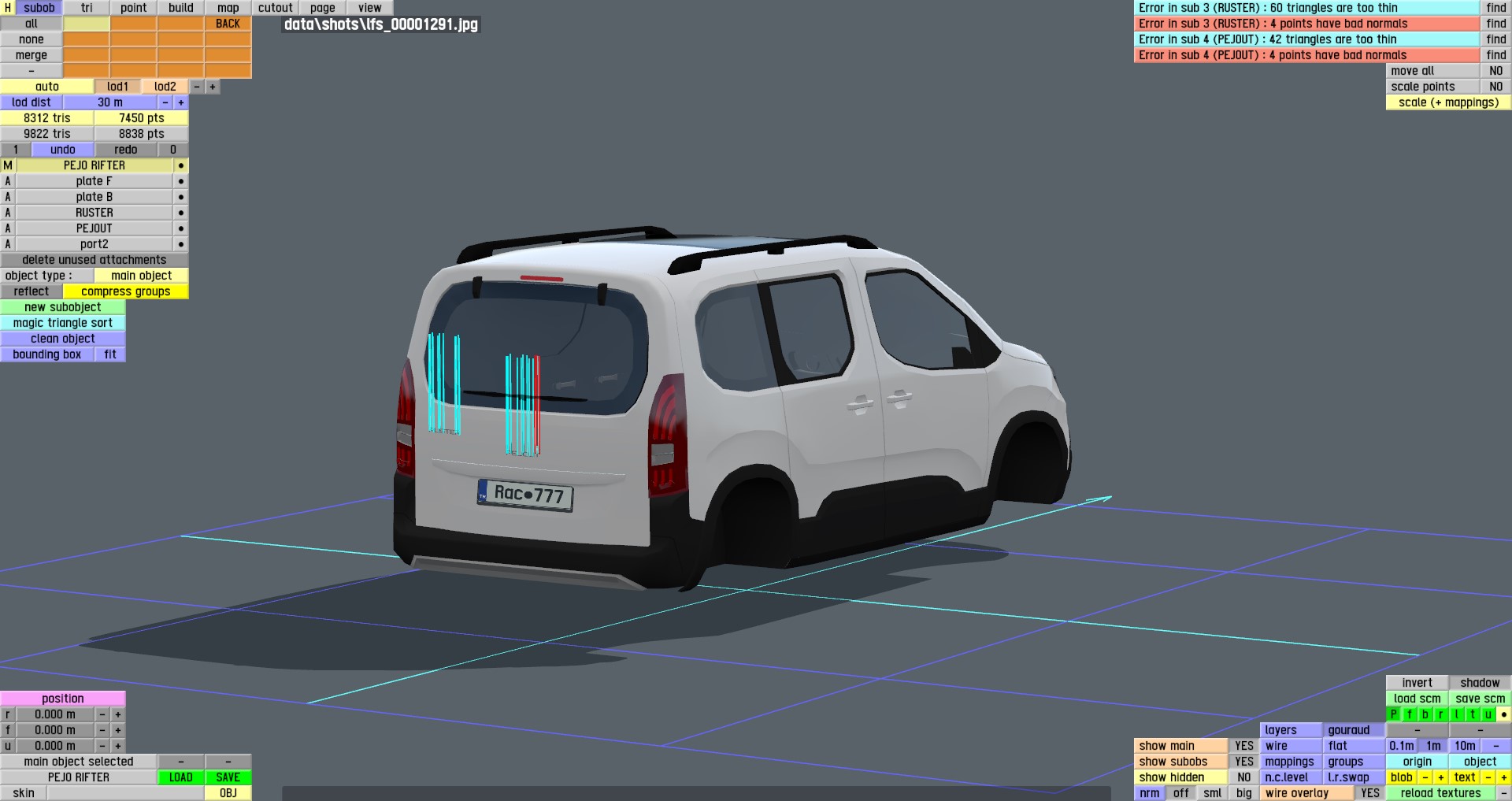Switch to the b (back) view button
Image resolution: width=1512 pixels, height=801 pixels.
coord(1425,714)
